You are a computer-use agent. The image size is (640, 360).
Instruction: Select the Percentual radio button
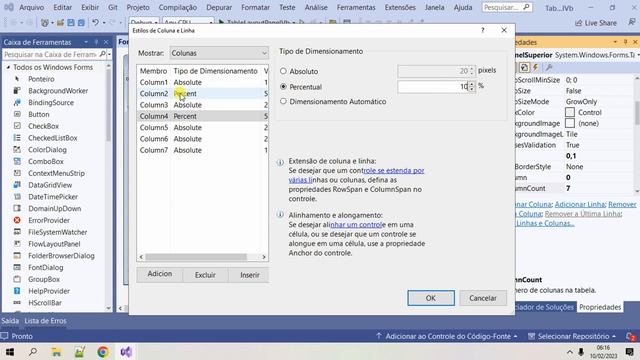[x=283, y=87]
